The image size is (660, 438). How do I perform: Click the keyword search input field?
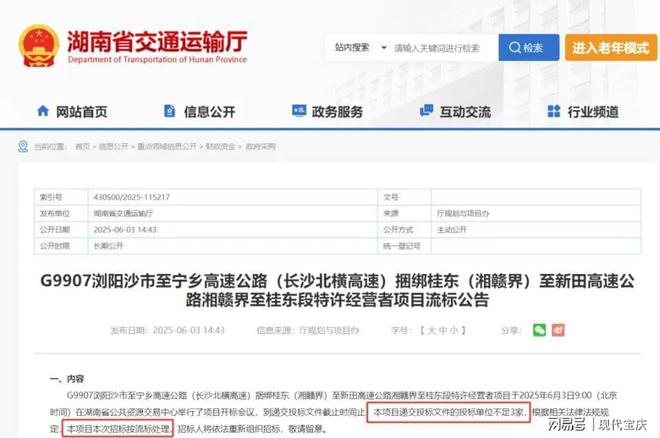pos(440,47)
